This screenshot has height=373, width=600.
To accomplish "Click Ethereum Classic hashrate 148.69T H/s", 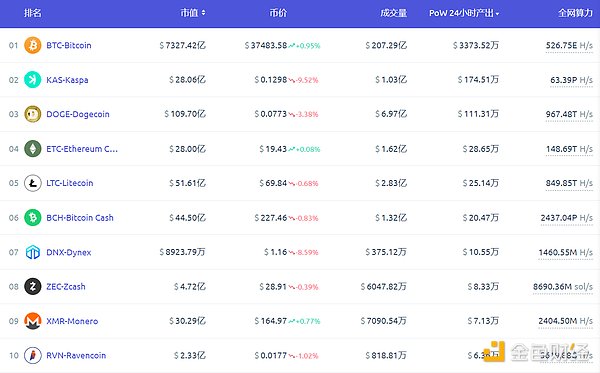I will 569,149.
